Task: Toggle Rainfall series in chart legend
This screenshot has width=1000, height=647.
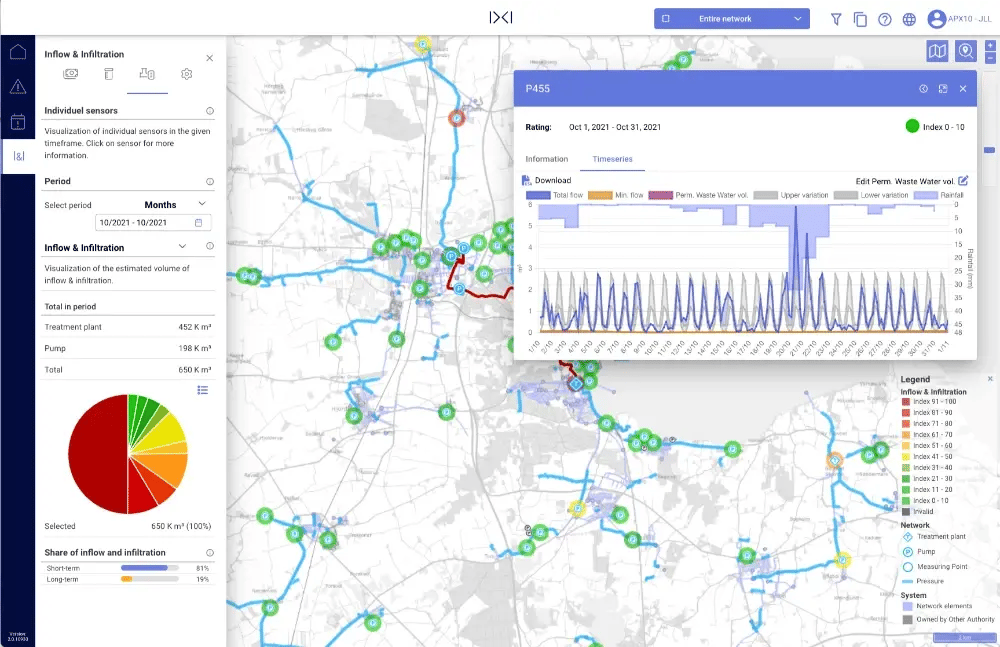Action: point(938,195)
